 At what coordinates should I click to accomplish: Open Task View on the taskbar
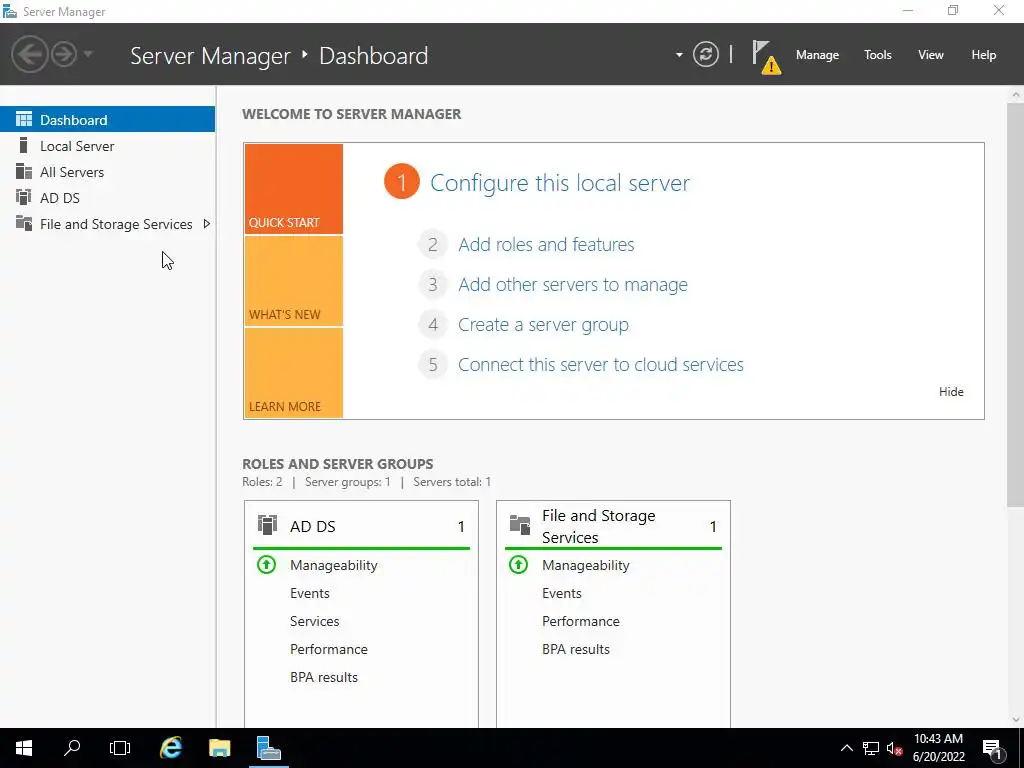[120, 748]
